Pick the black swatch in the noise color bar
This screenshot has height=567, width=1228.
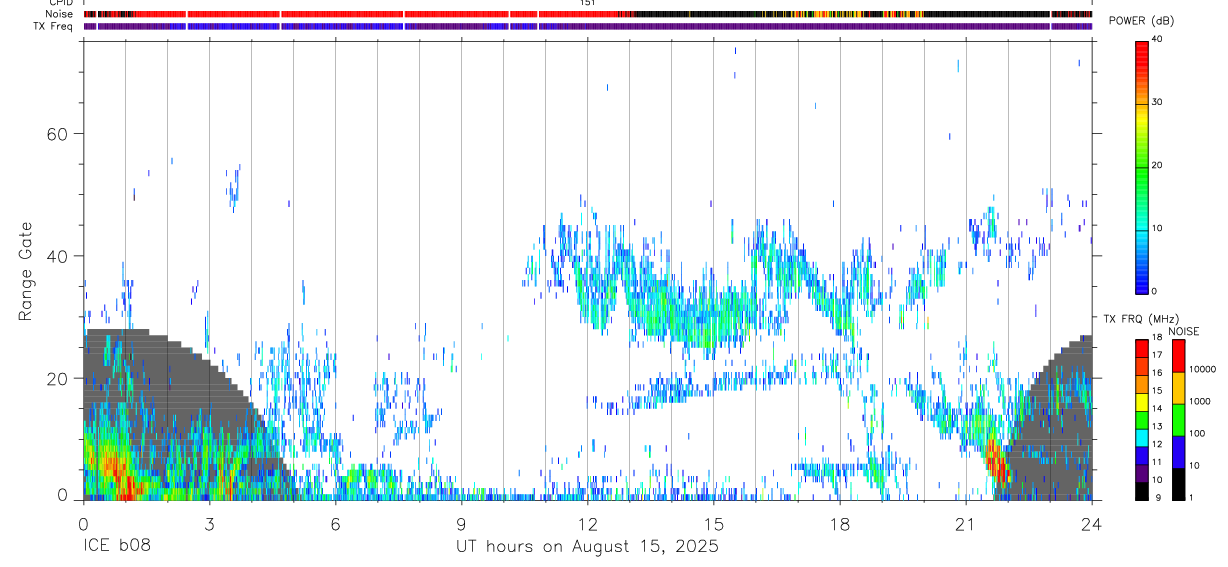[x=1178, y=483]
